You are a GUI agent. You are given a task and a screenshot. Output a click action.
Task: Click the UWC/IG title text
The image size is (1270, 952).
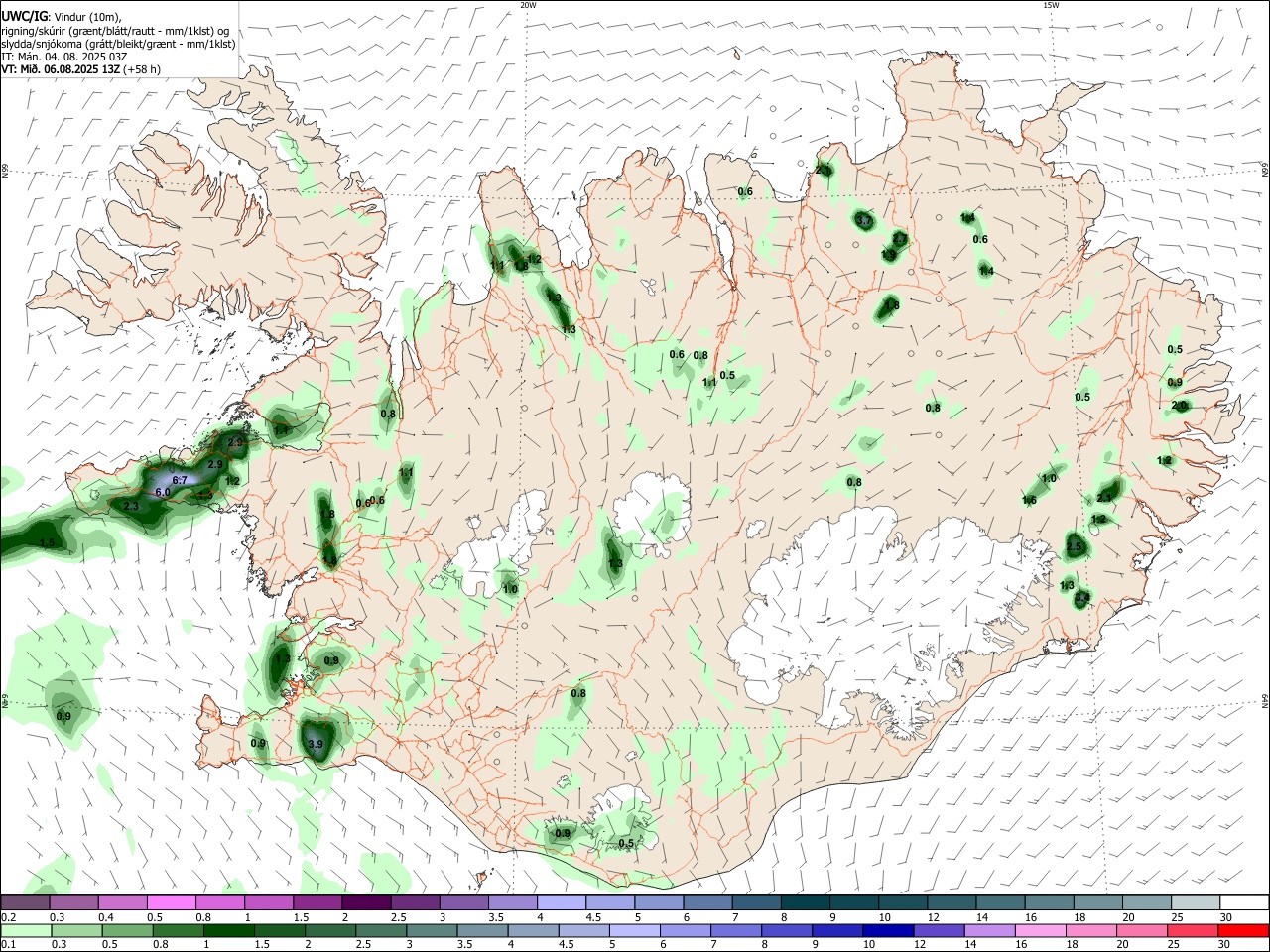click(x=24, y=16)
